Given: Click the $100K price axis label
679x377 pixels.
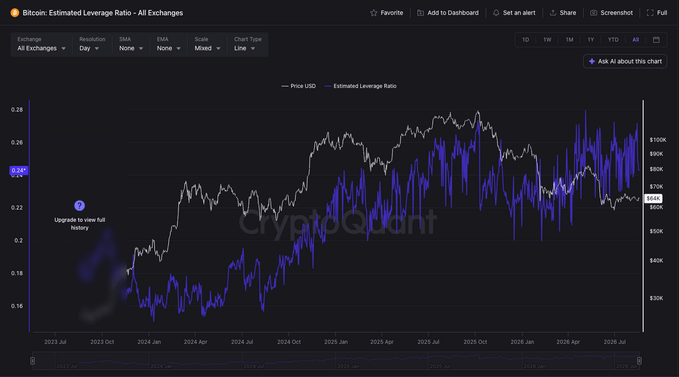Looking at the screenshot, I should coord(658,140).
